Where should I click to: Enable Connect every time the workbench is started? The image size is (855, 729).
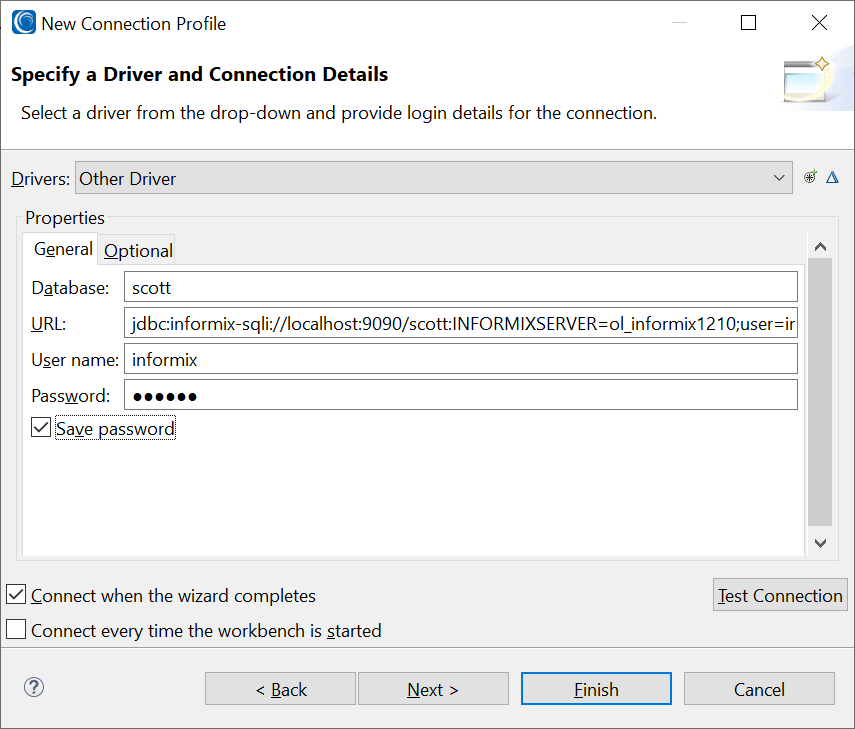(16, 629)
